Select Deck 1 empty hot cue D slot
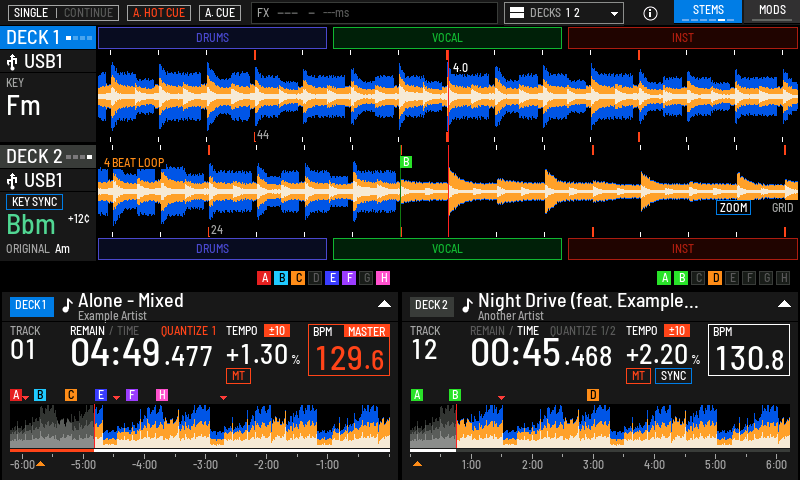800x480 pixels. point(315,278)
